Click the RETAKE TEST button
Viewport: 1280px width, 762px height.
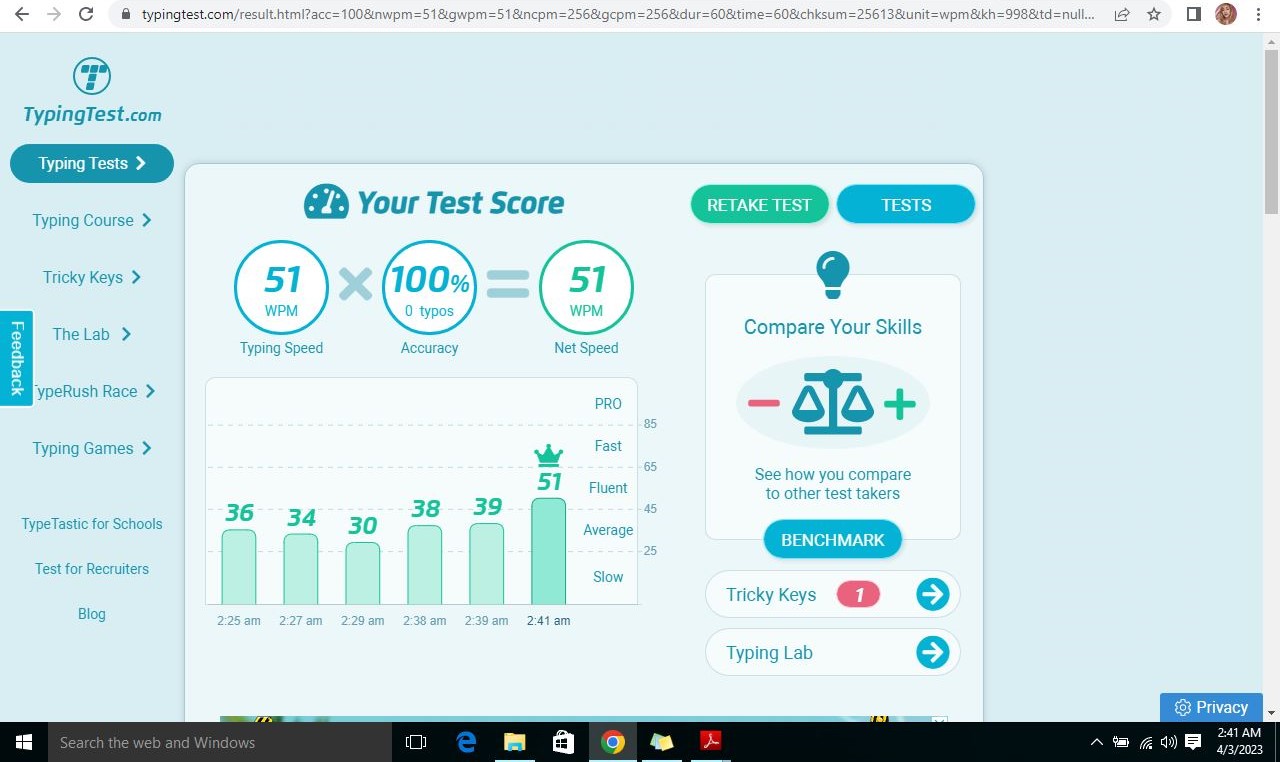(759, 204)
